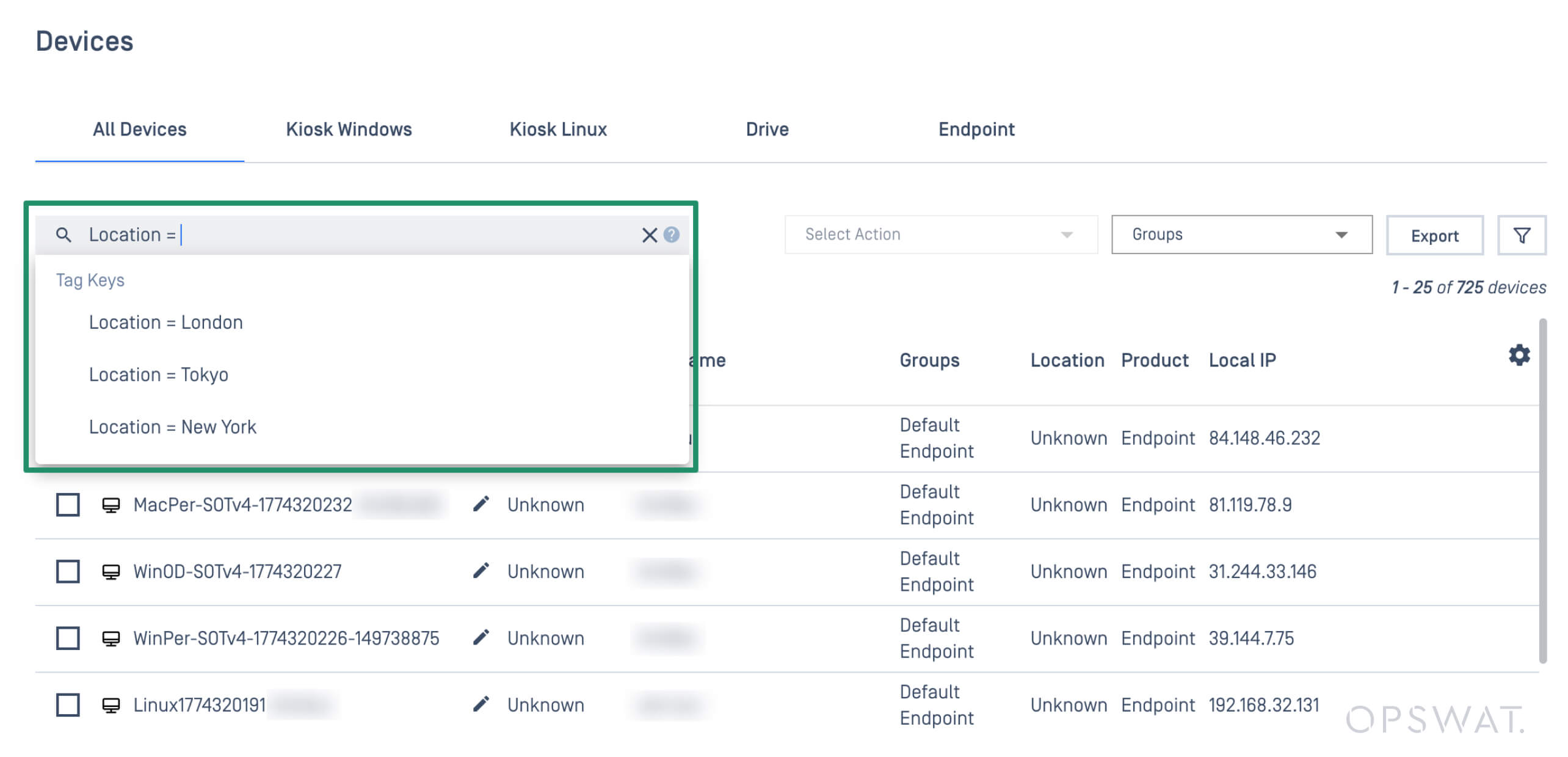Edit MacPer-SOTv4-1774320232 with the pencil icon

click(481, 504)
